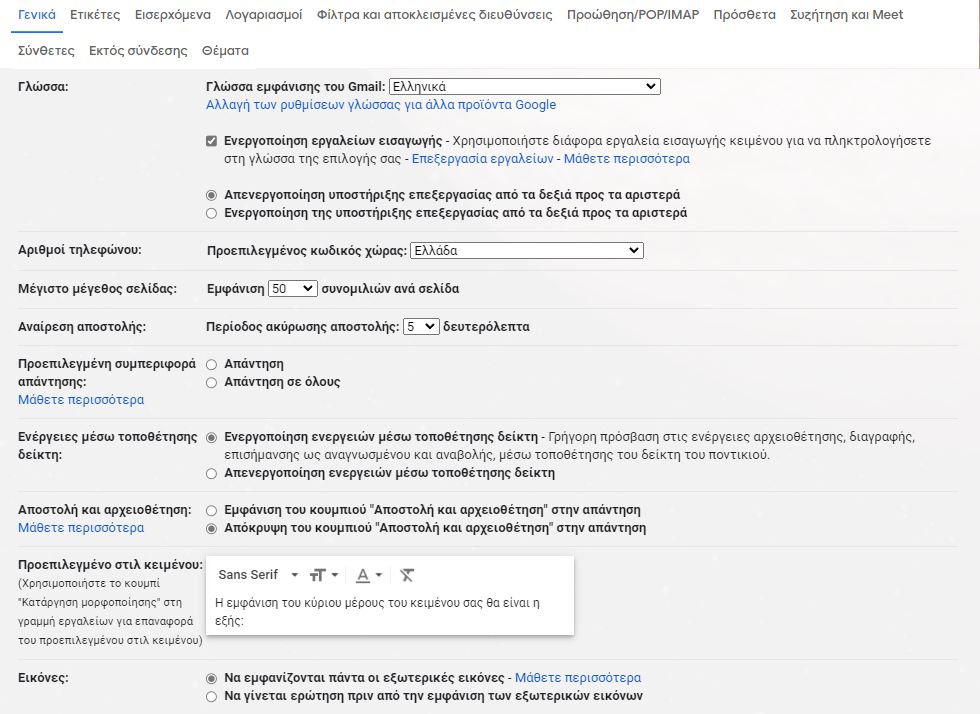Open the text size icon in font toolbar
This screenshot has height=714, width=980.
(x=324, y=575)
